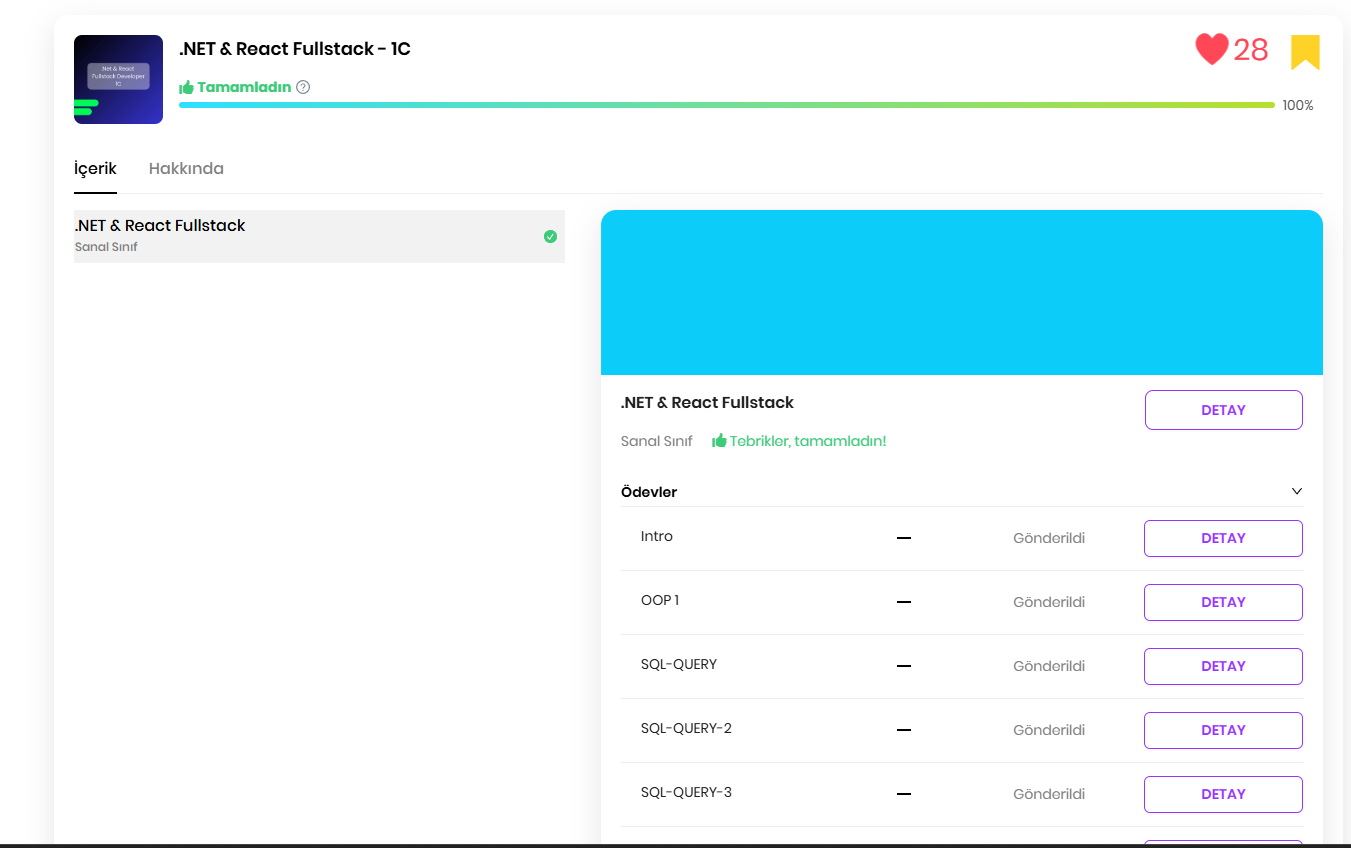Click Gönderildi status in Intro row
The image size is (1351, 848).
click(x=1049, y=538)
